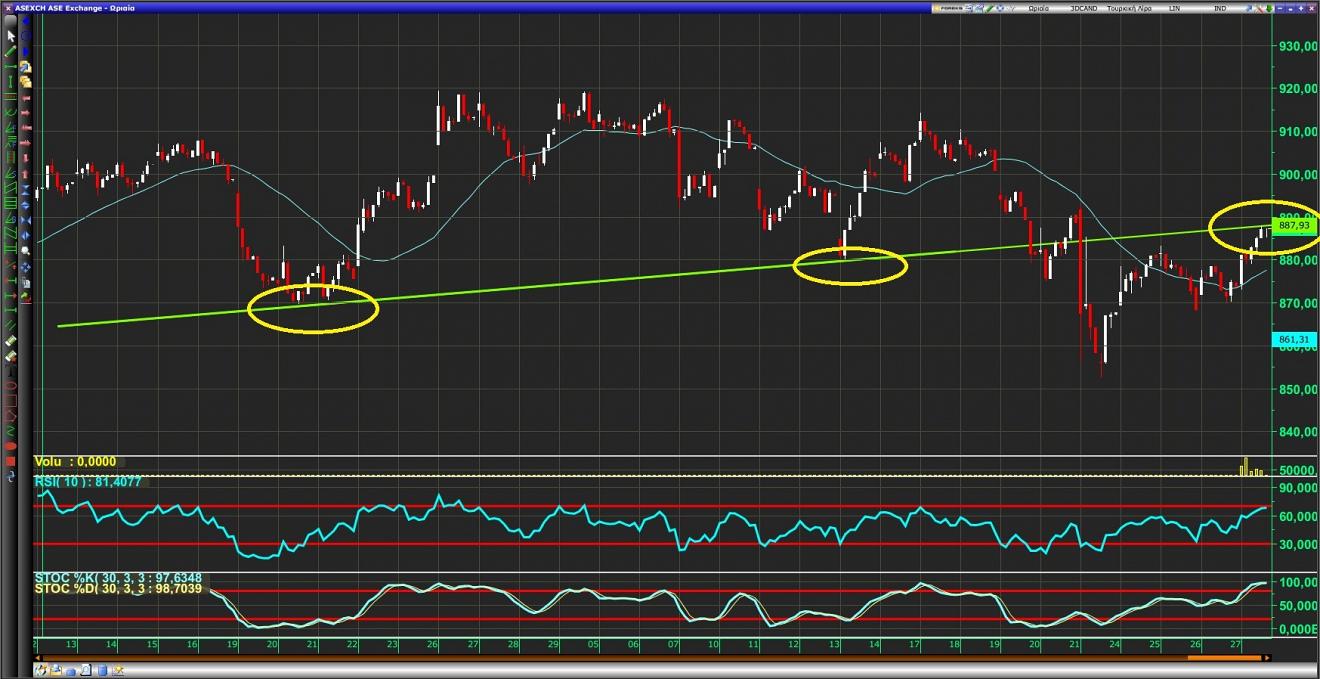Screen dimensions: 1320x679
Task: Click the Volu volume panel label
Action: 75,462
